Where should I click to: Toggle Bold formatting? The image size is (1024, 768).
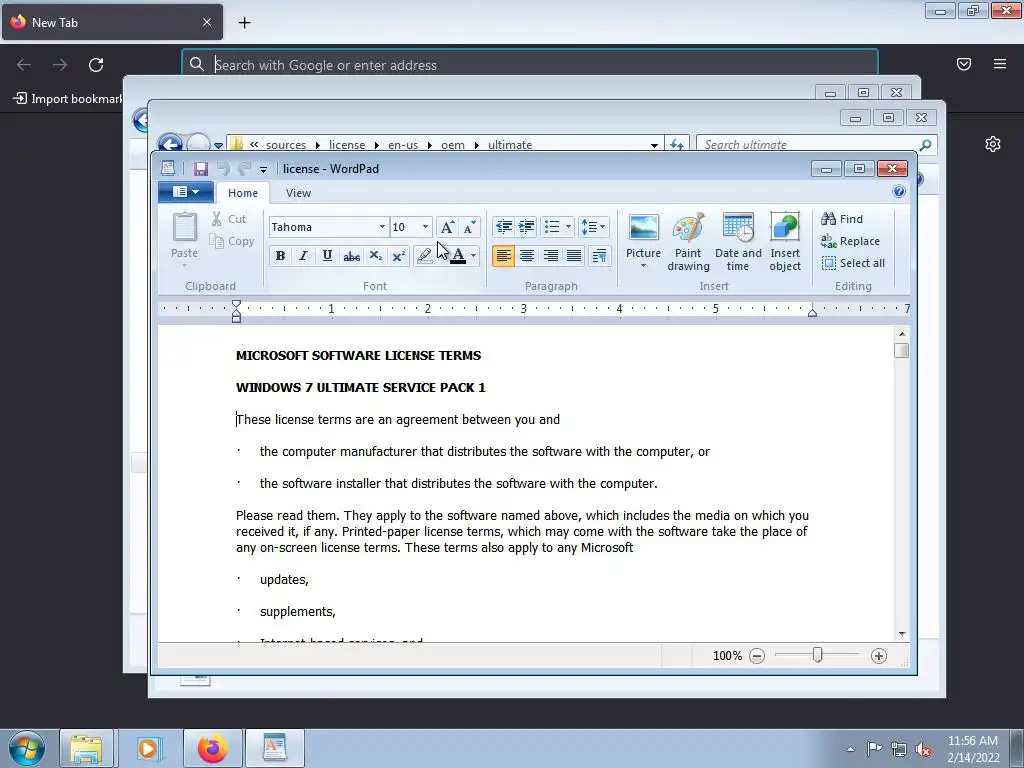pyautogui.click(x=280, y=255)
